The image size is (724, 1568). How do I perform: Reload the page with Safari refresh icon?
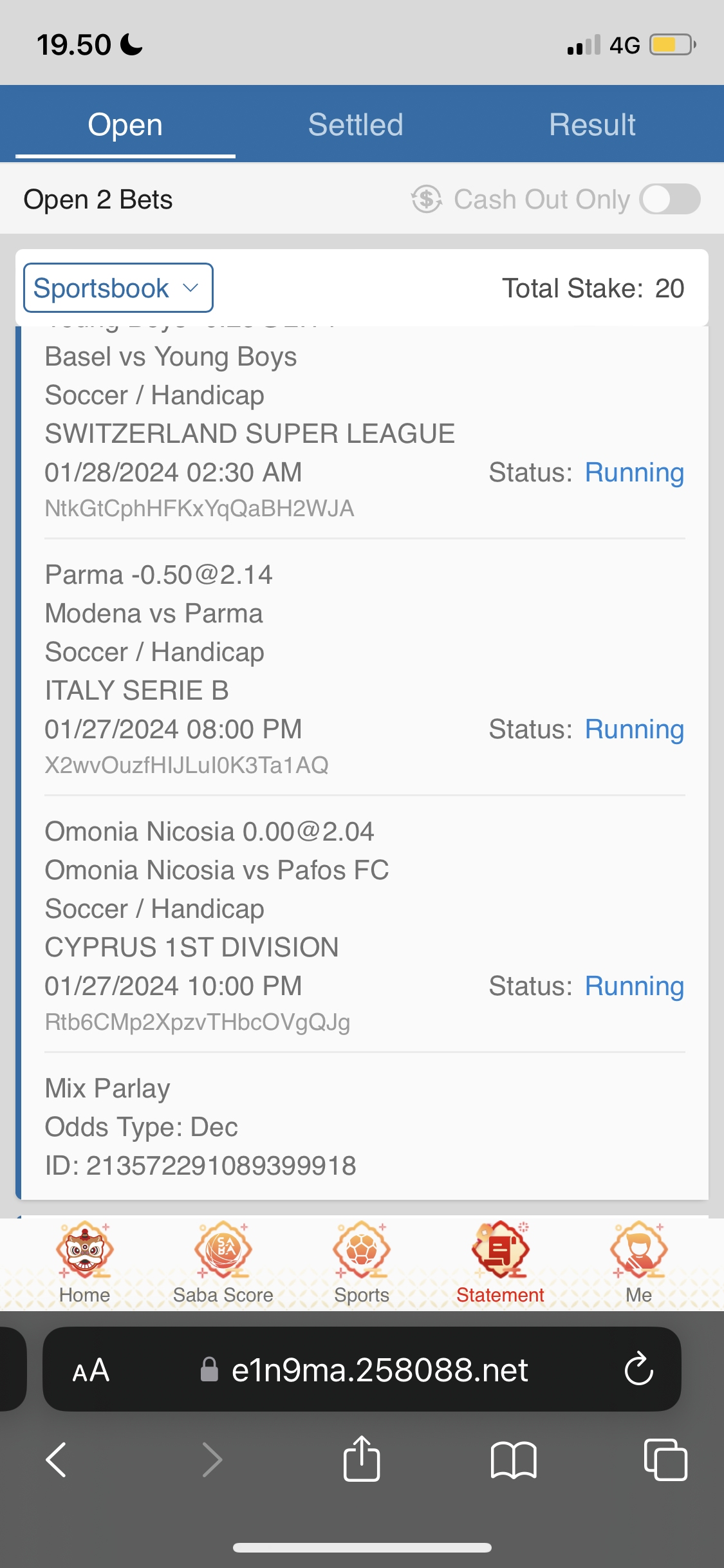point(638,1369)
